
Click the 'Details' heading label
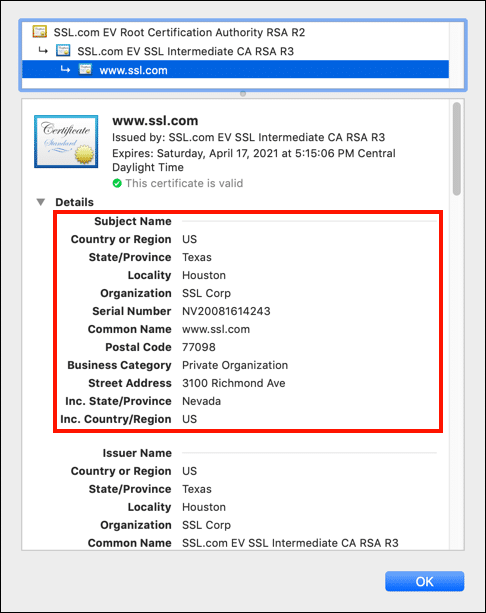click(x=74, y=202)
